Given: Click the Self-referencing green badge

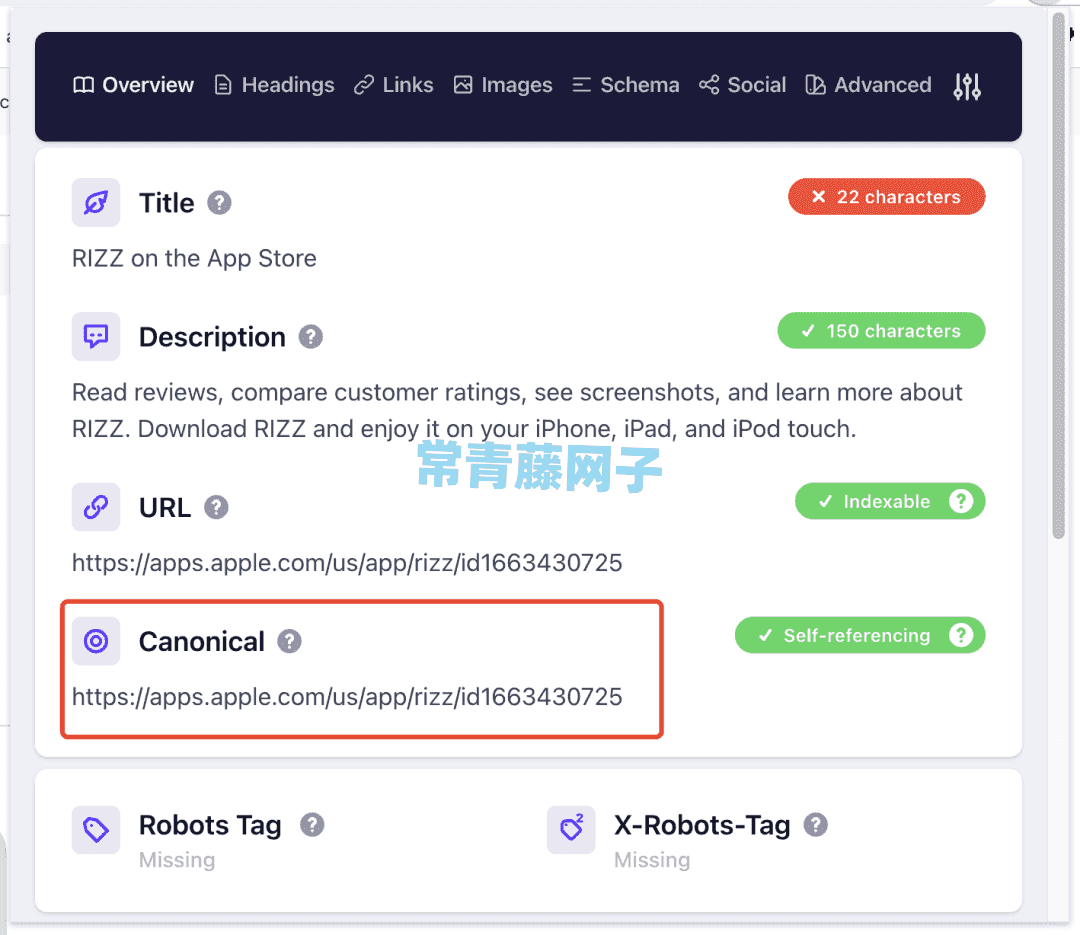Looking at the screenshot, I should coord(860,635).
